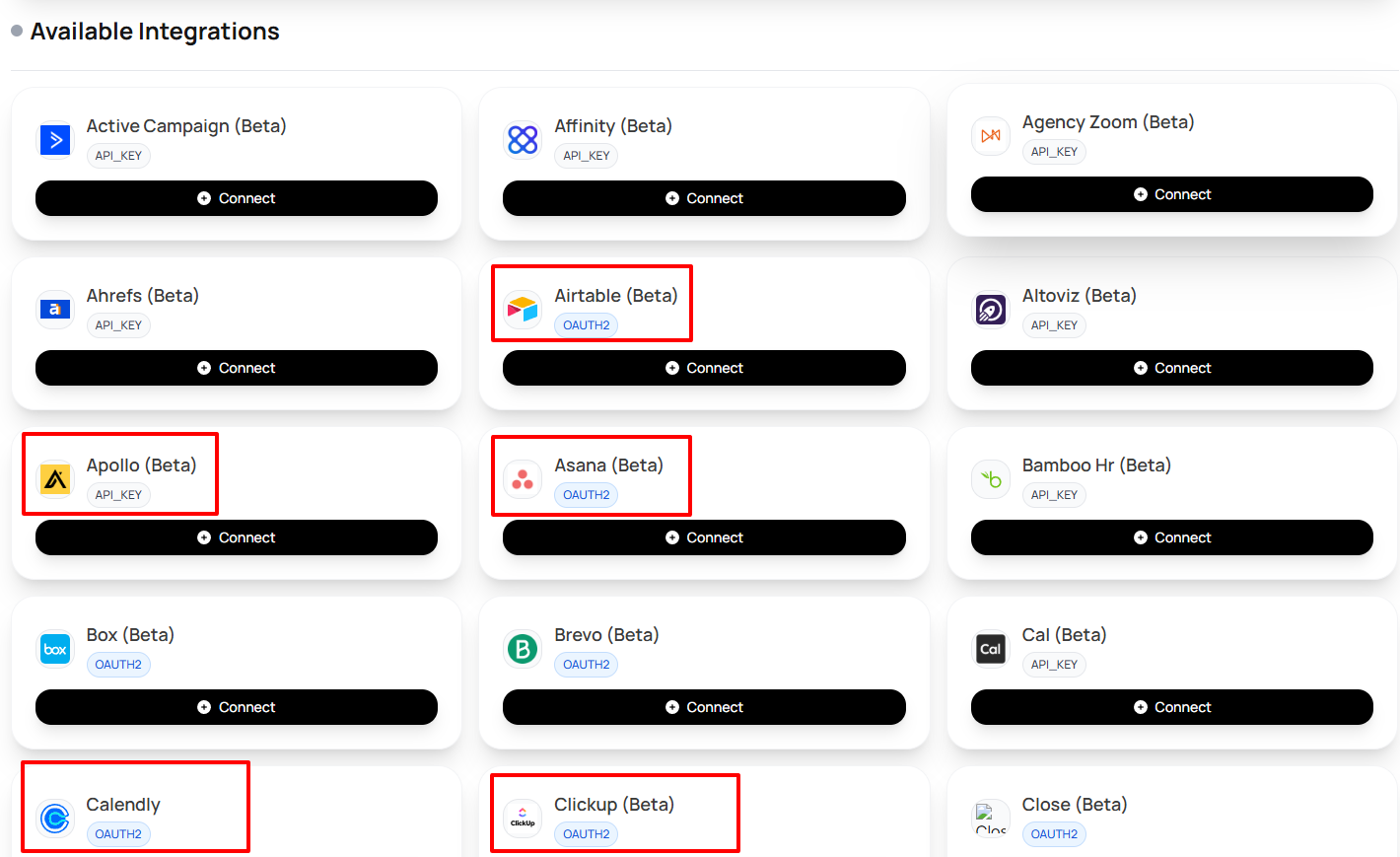The image size is (1400, 857).
Task: Click the Box (Beta) title
Action: (130, 635)
